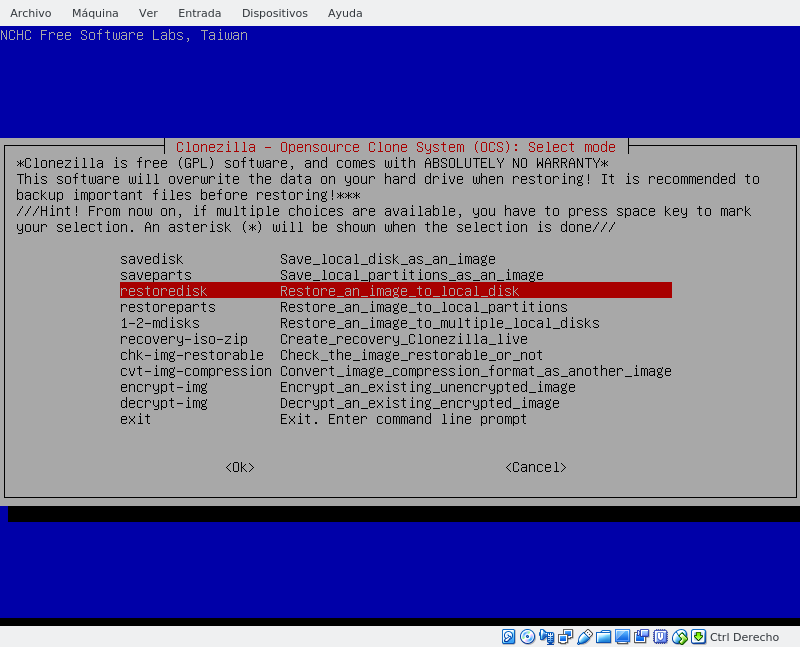Screen dimensions: 800x647
Task: Click the Cancel button in Clonezilla dialog
Action: pyautogui.click(x=536, y=467)
